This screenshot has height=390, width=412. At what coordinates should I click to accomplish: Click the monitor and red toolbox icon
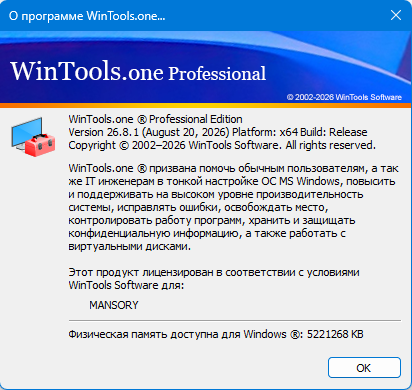pyautogui.click(x=33, y=136)
